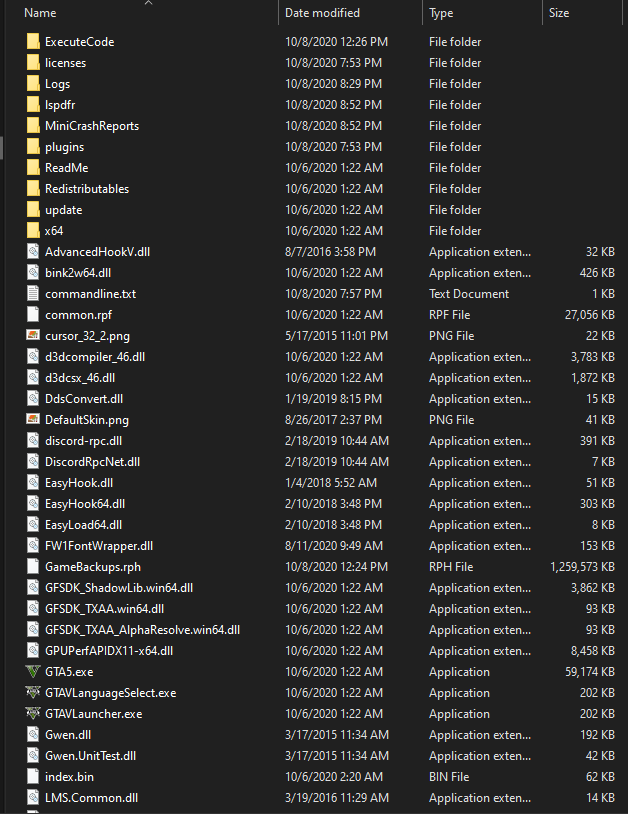This screenshot has height=814, width=628.
Task: Click the RPF File type cell
Action: [449, 315]
